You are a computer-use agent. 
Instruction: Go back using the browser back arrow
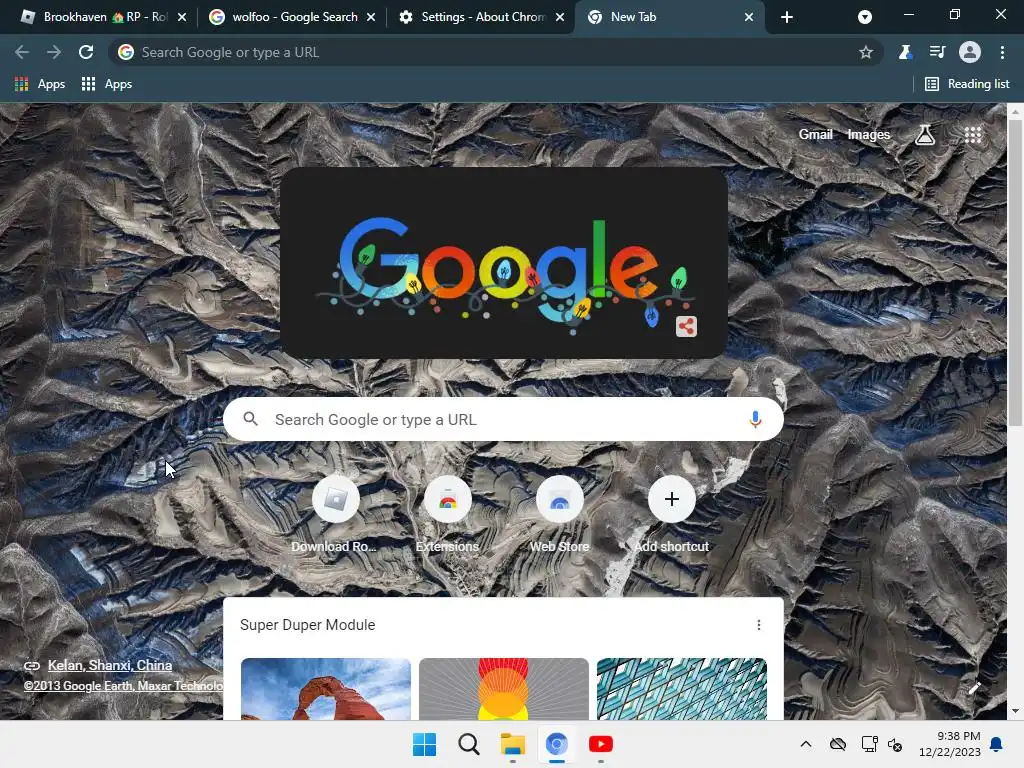tap(22, 52)
